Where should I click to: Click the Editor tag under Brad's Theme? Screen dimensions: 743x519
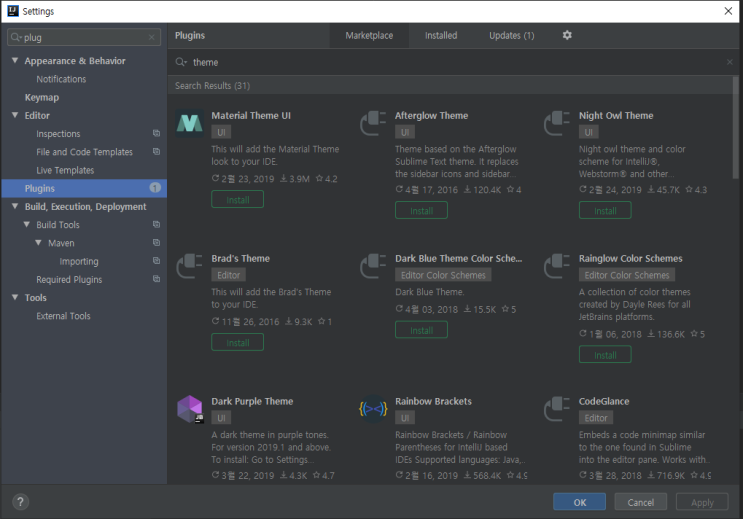tap(228, 275)
